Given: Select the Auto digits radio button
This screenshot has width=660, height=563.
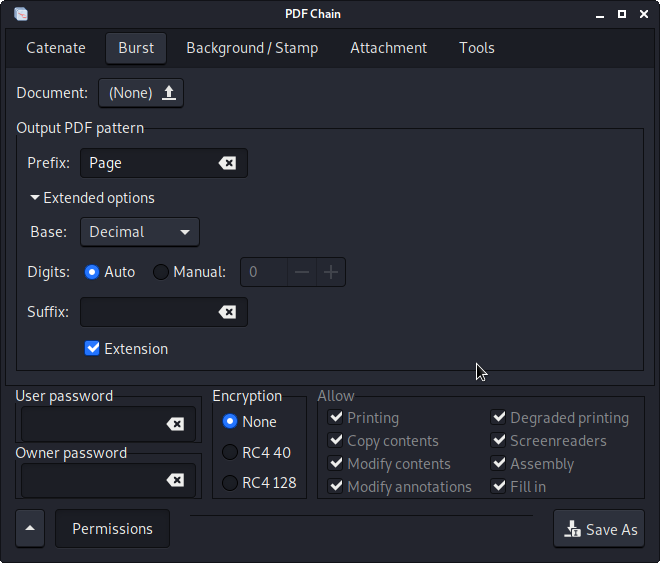Looking at the screenshot, I should pos(92,272).
